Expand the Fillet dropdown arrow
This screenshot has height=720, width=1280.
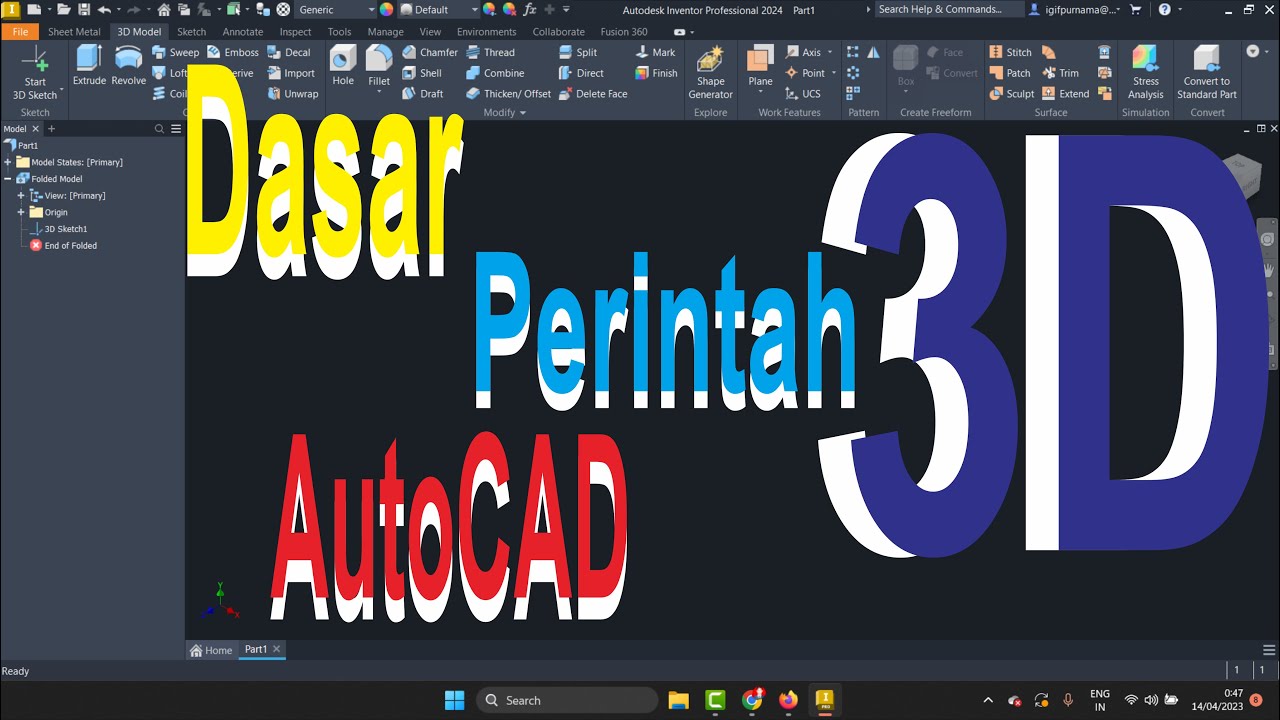(379, 93)
